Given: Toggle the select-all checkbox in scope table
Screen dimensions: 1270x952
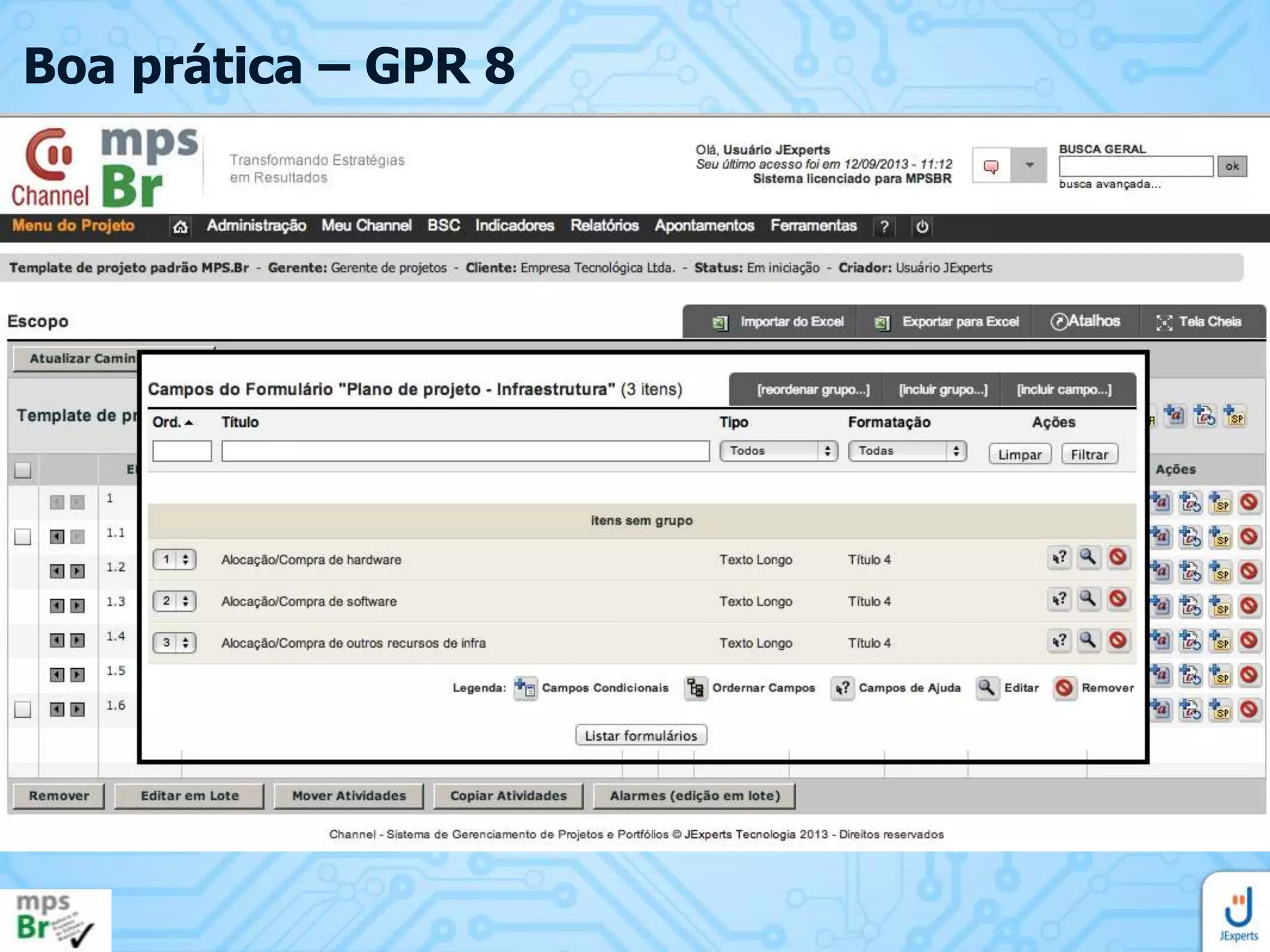Looking at the screenshot, I should [22, 470].
